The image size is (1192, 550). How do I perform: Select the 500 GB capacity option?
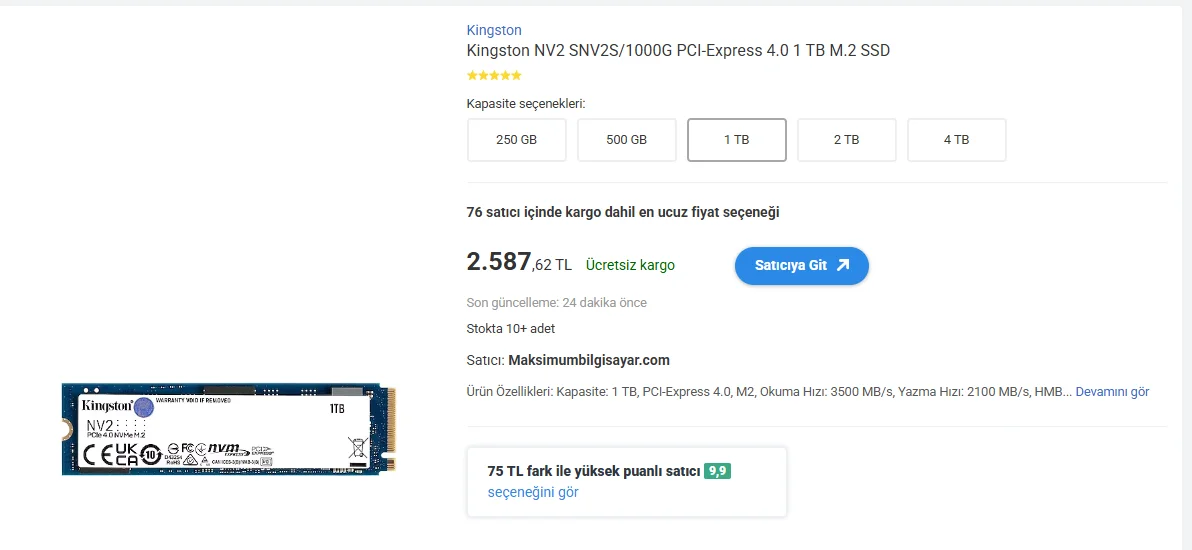click(x=626, y=140)
